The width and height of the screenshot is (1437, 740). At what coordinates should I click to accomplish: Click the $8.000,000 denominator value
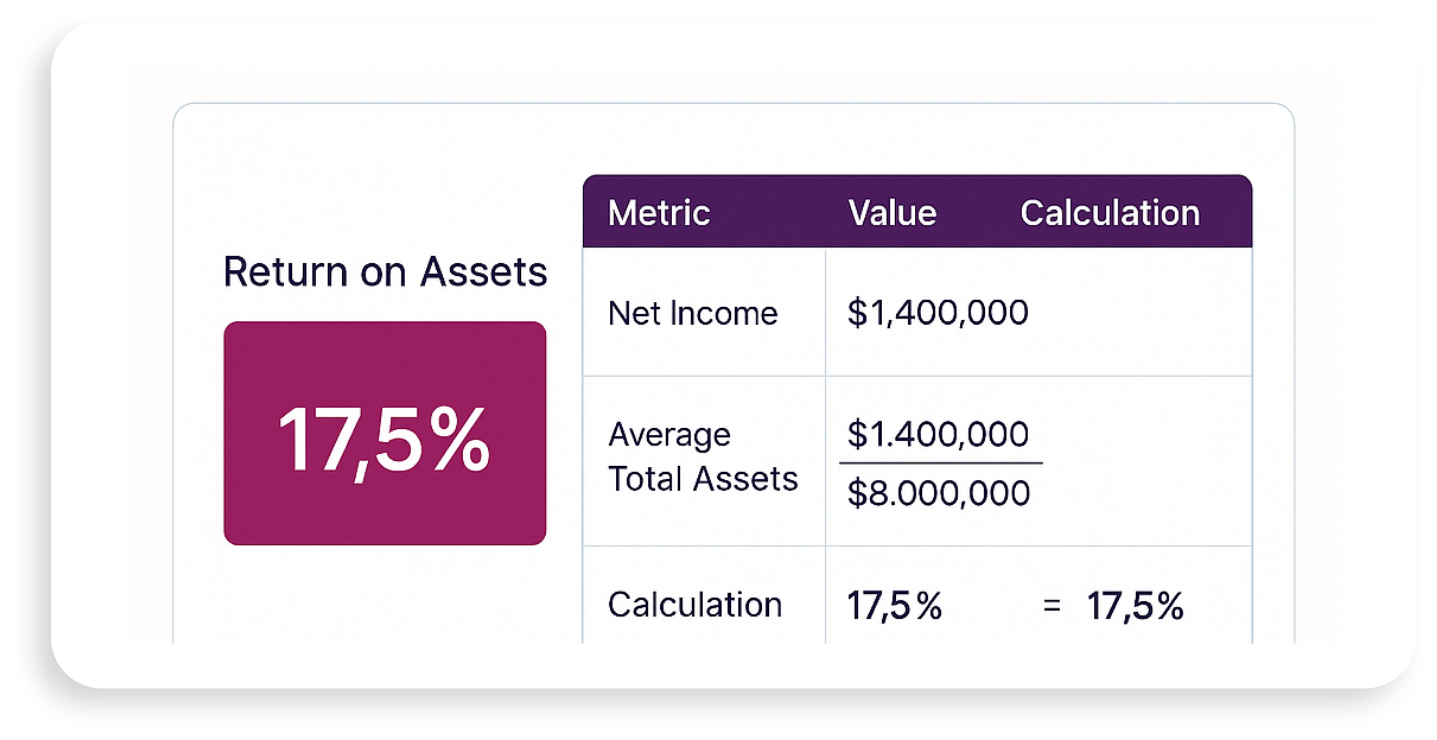coord(938,493)
